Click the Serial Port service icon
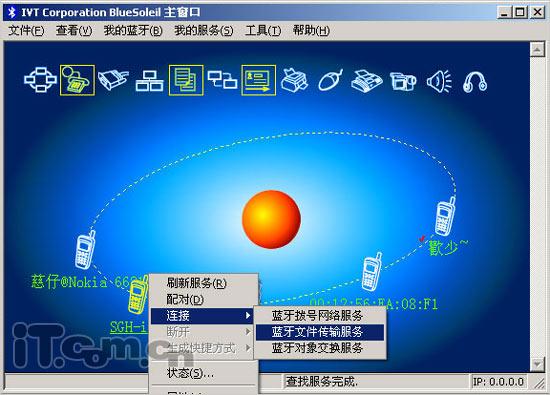550x395 pixels. [x=113, y=80]
